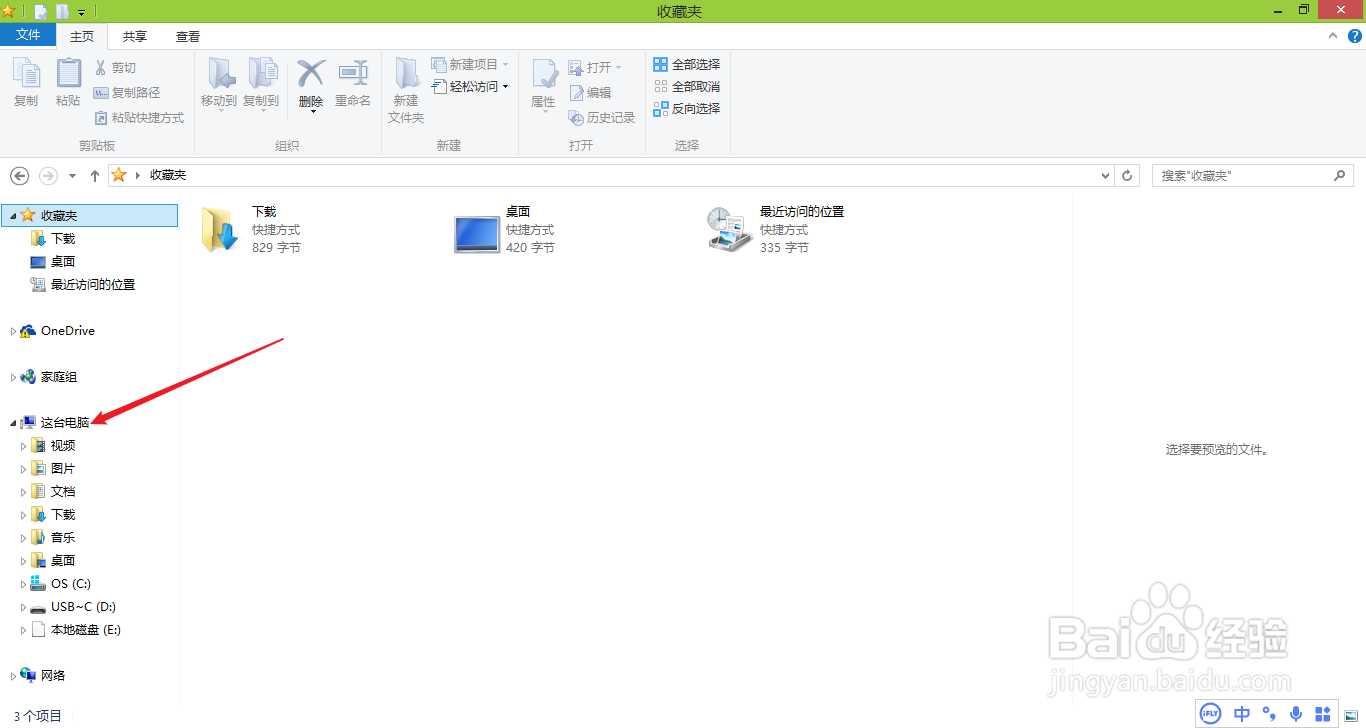The image size is (1366, 728).
Task: Open the address bar history dropdown
Action: [x=1105, y=175]
